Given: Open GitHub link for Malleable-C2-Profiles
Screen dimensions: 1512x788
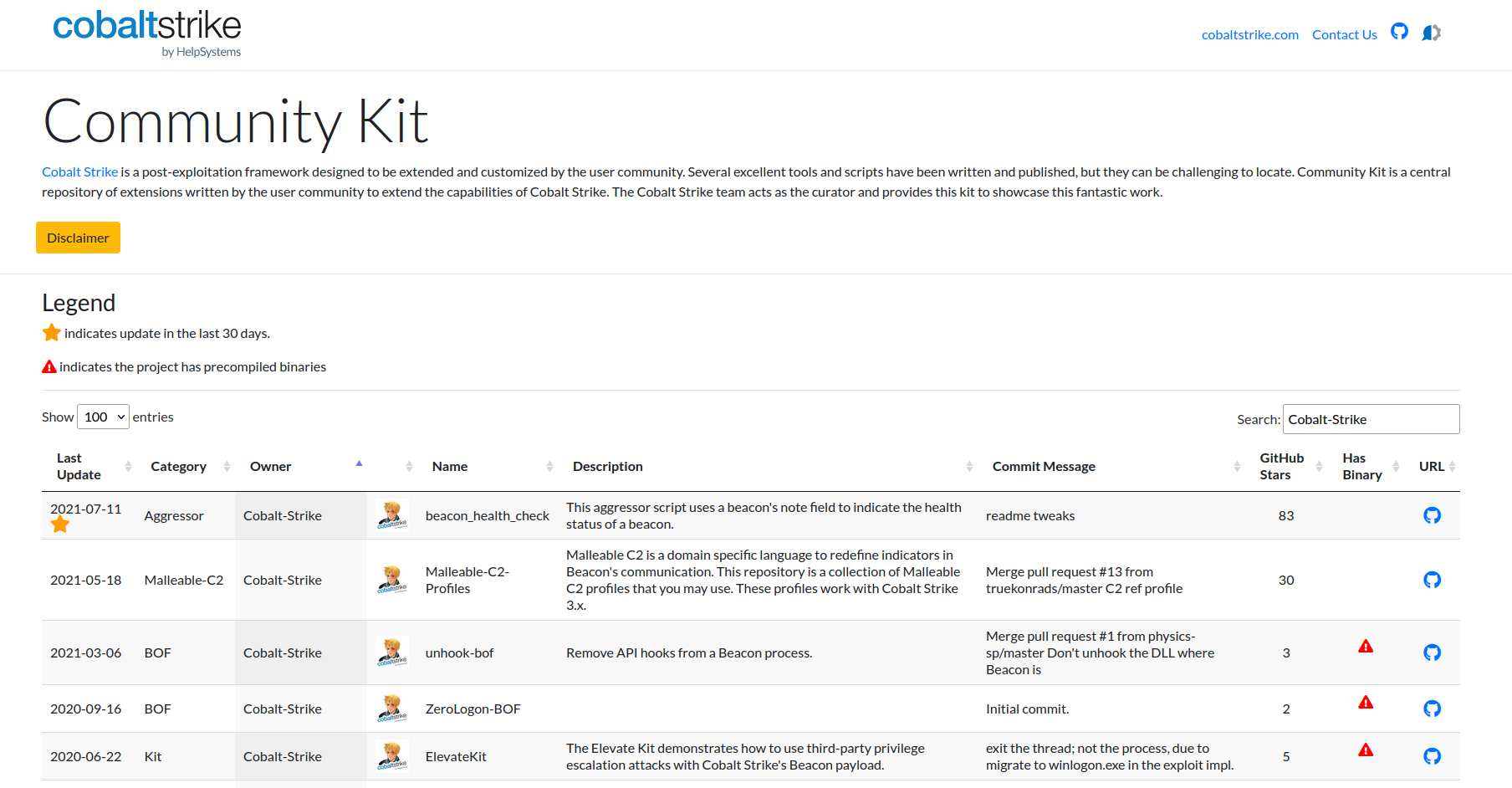Looking at the screenshot, I should [1432, 580].
